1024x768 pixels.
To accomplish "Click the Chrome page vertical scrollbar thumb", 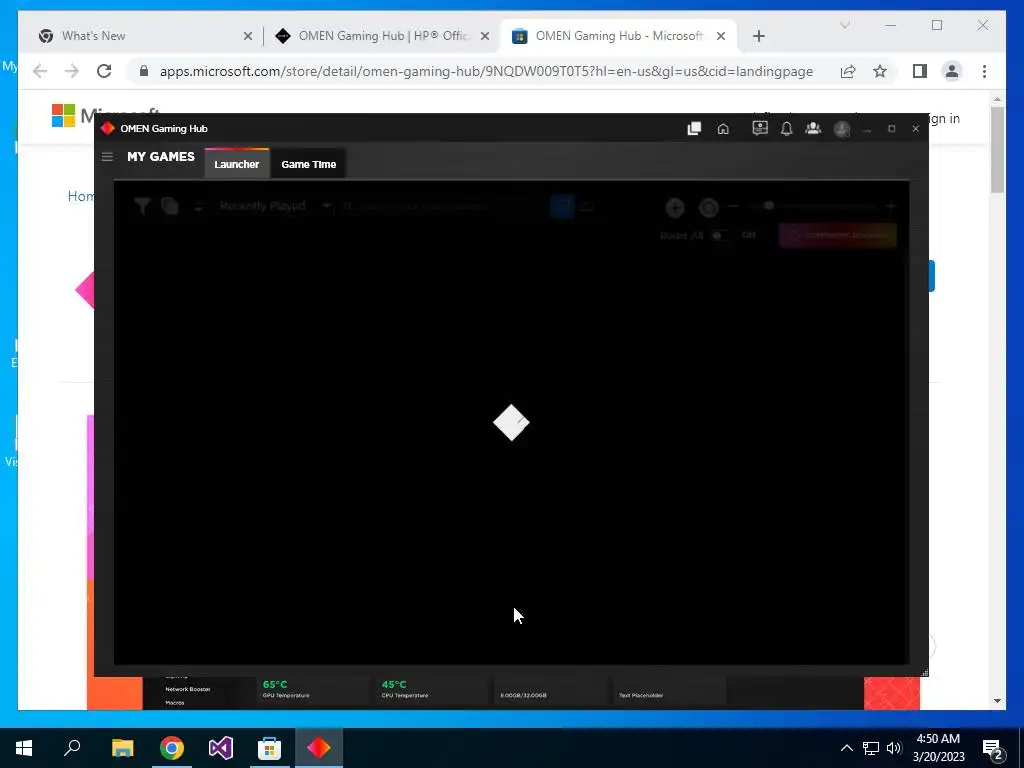I will click(x=997, y=149).
